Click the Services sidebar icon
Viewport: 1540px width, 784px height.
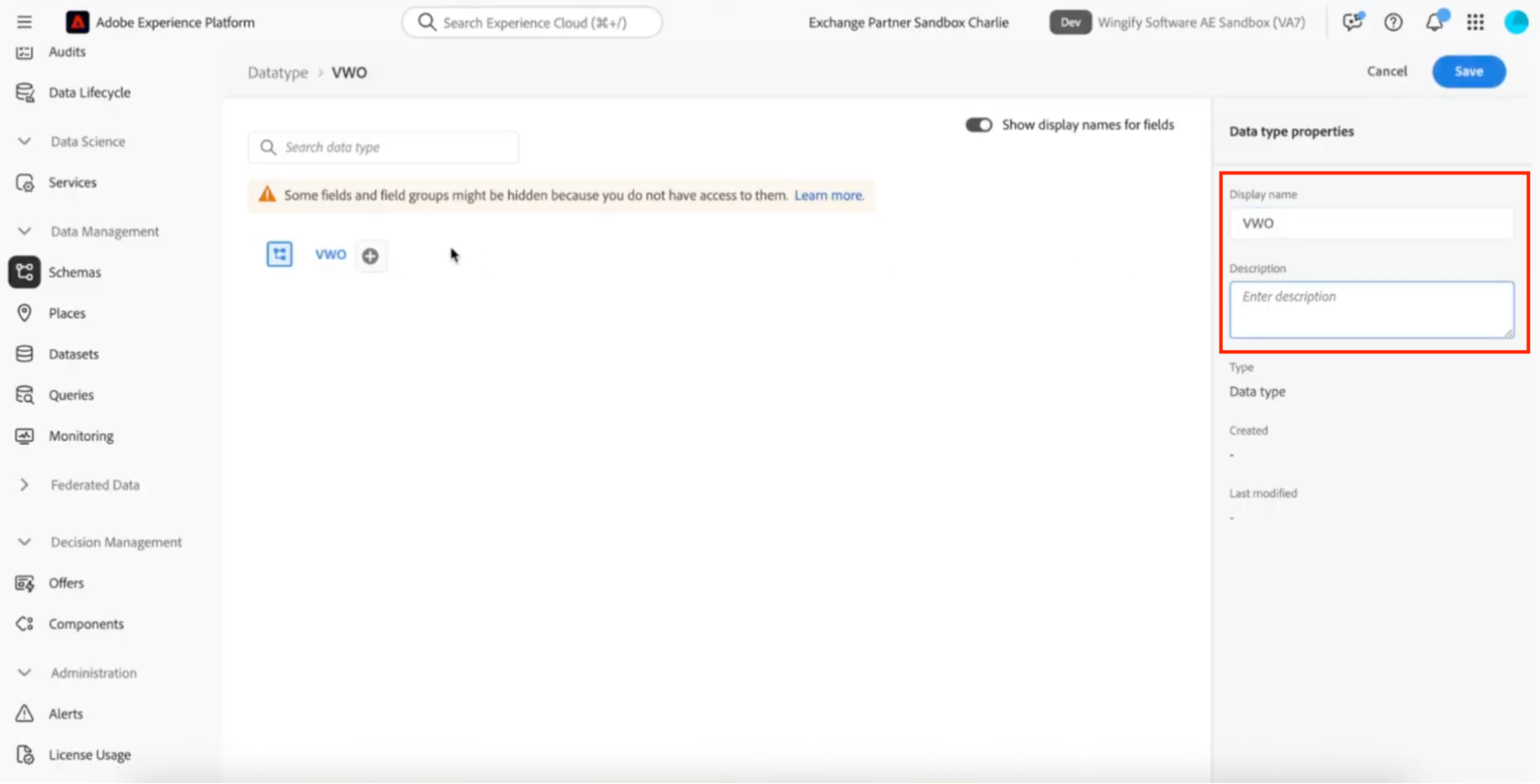(25, 183)
